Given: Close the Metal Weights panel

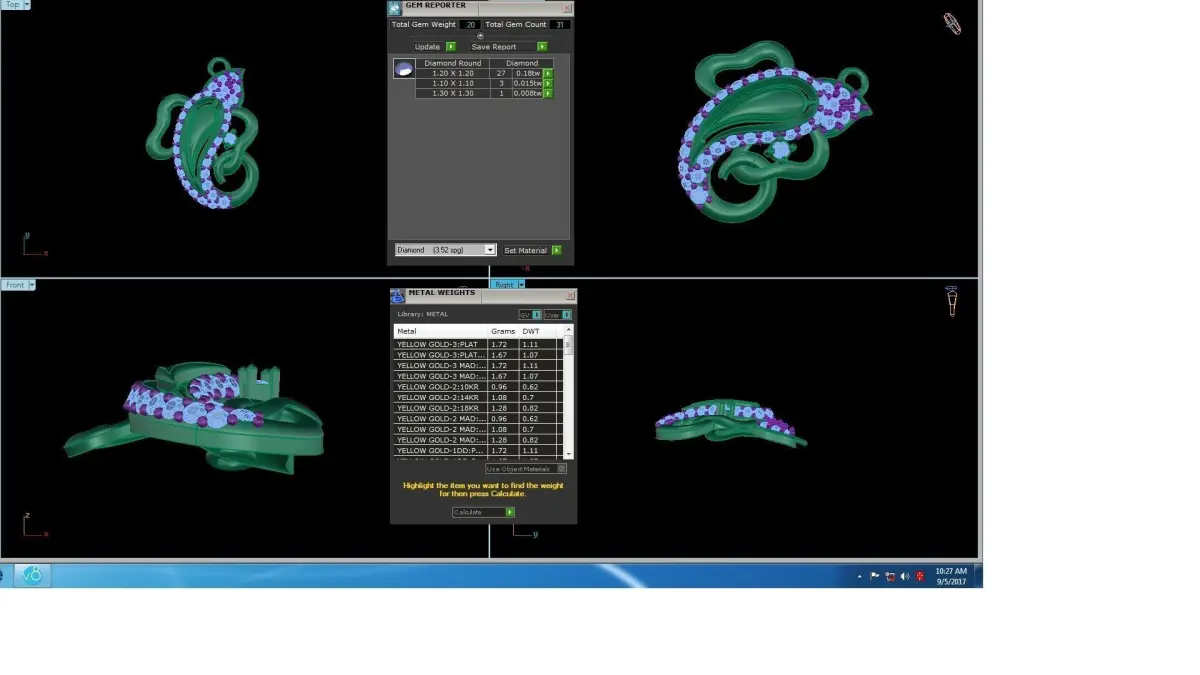Looking at the screenshot, I should pos(571,295).
